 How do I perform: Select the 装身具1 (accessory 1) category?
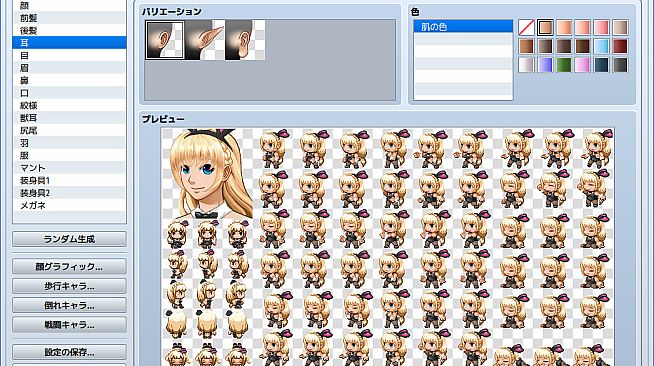pos(69,180)
